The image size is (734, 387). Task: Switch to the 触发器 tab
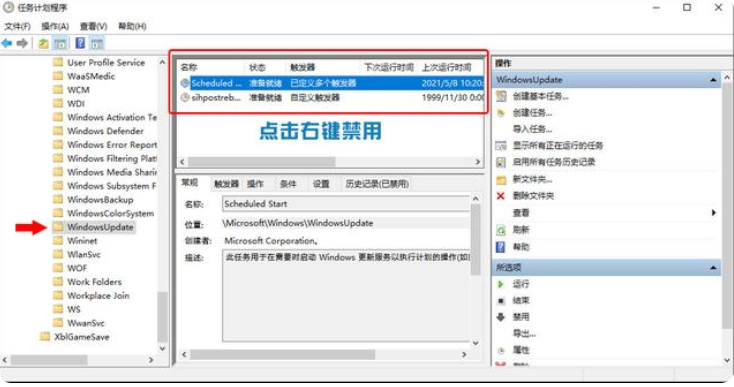[x=227, y=184]
